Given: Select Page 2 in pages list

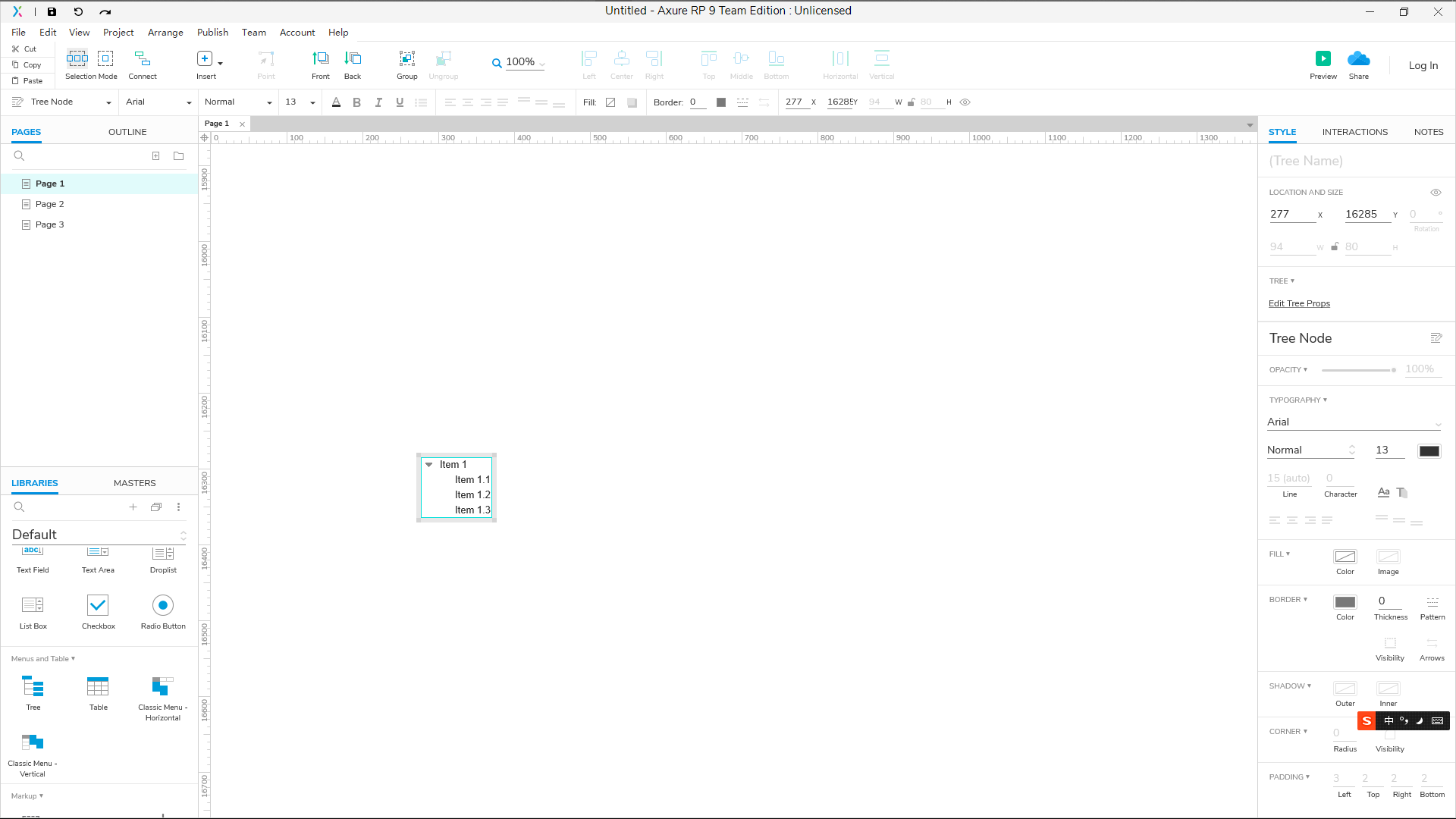Looking at the screenshot, I should [x=49, y=205].
